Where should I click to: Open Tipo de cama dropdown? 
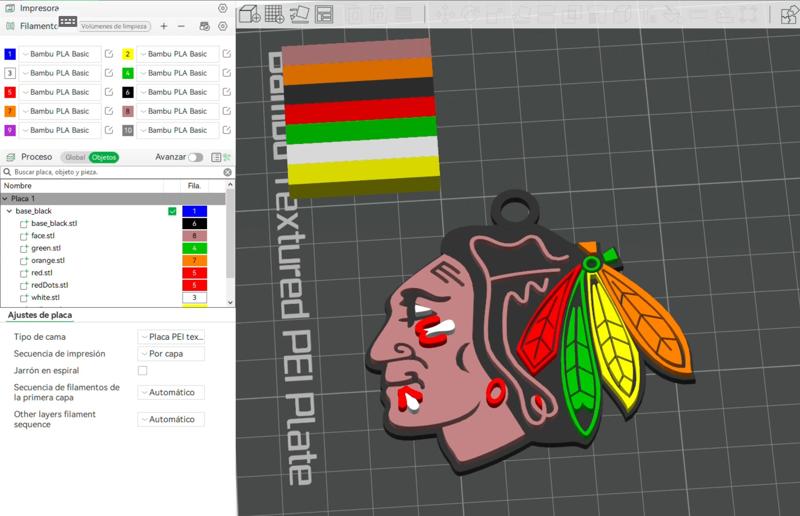171,337
